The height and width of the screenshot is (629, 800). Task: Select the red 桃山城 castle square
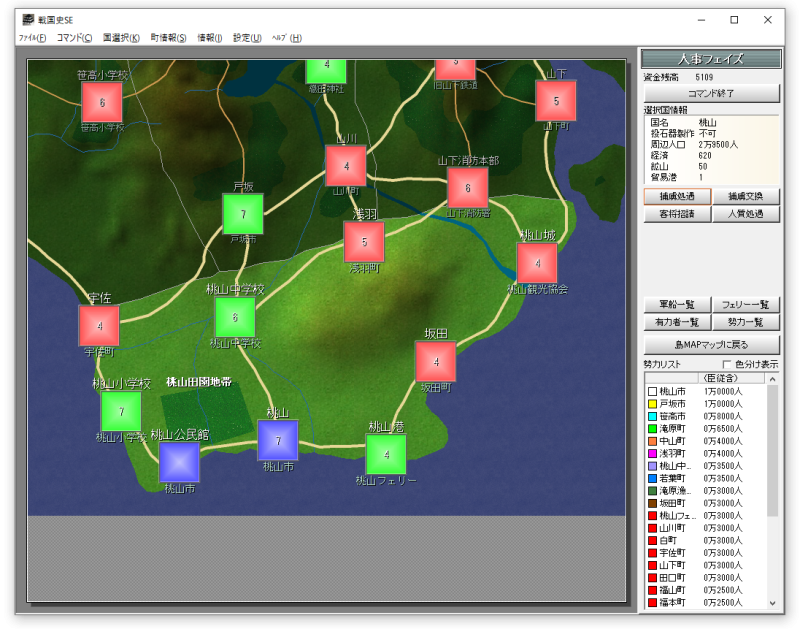537,263
